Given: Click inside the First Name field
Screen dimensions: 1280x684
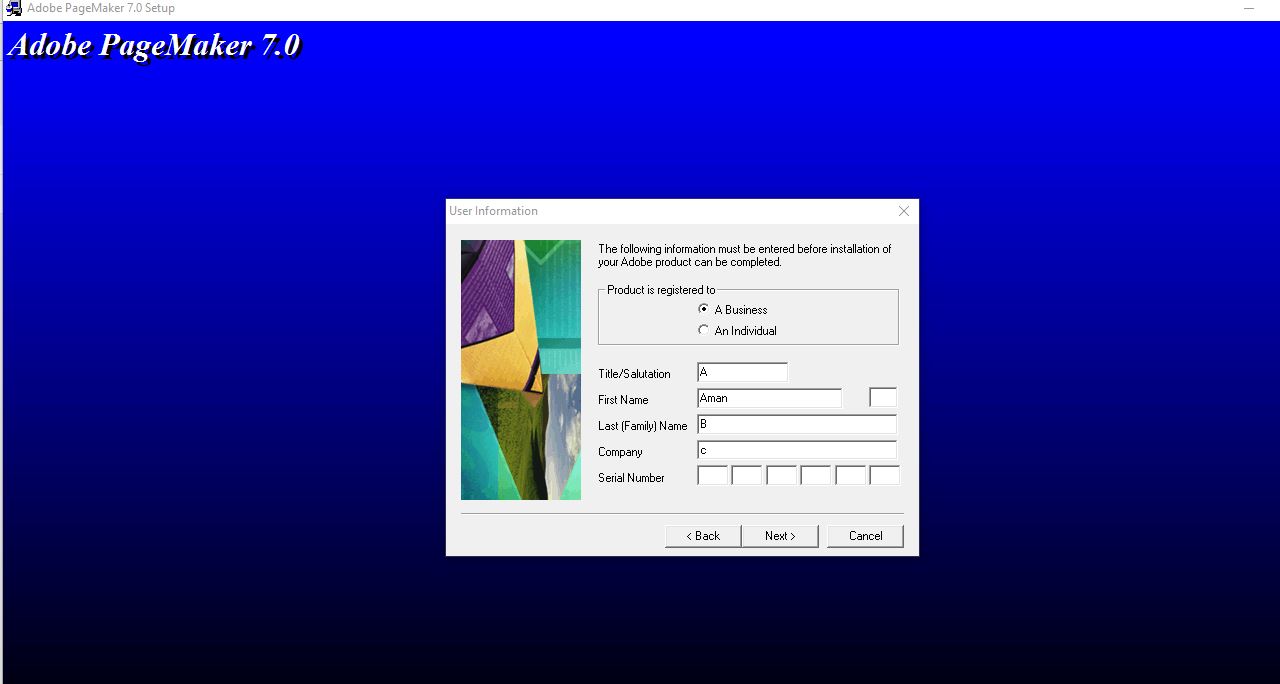Looking at the screenshot, I should 768,397.
